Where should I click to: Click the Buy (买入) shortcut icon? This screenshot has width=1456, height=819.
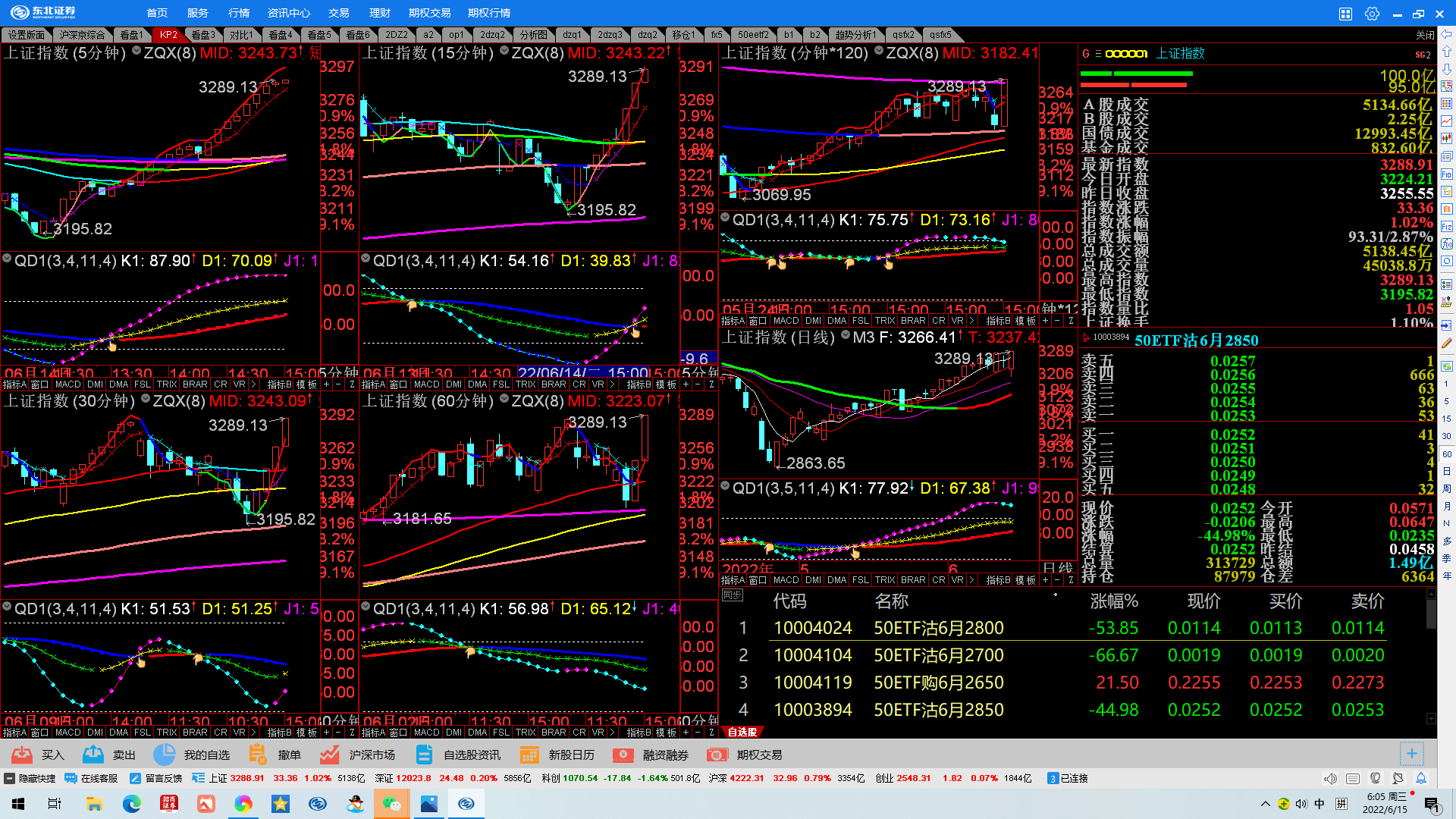pyautogui.click(x=22, y=755)
